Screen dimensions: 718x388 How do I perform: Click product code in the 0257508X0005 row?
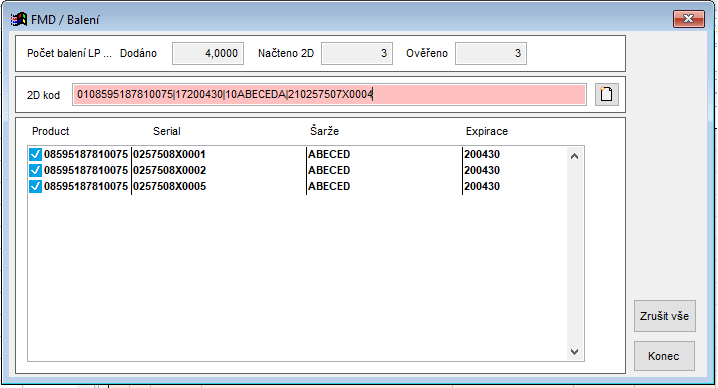(86, 186)
